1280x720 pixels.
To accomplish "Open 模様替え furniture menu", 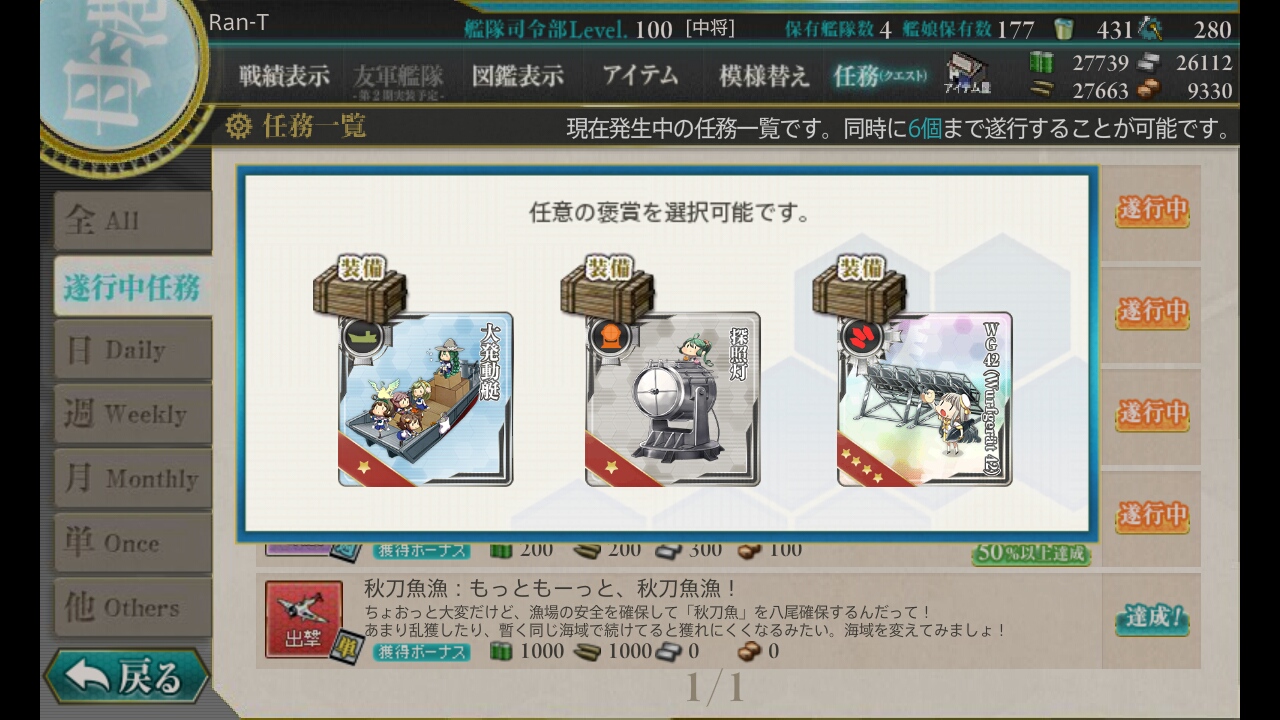I will pos(764,76).
